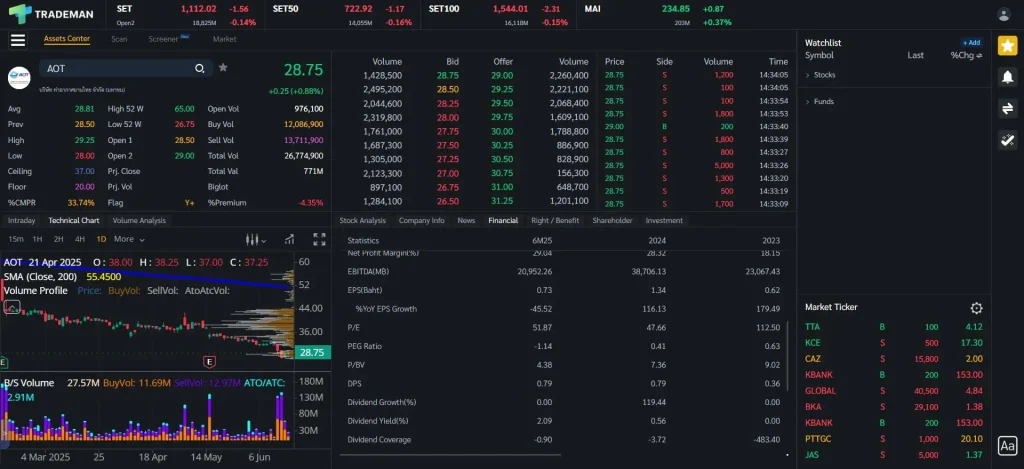
Task: Switch chart timeframe to 4H
Action: click(78, 239)
